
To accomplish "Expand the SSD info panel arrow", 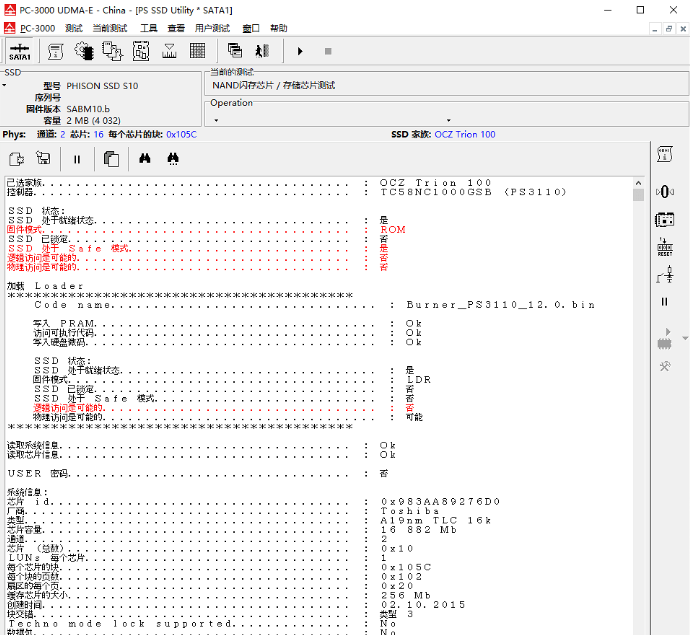I will (4, 85).
